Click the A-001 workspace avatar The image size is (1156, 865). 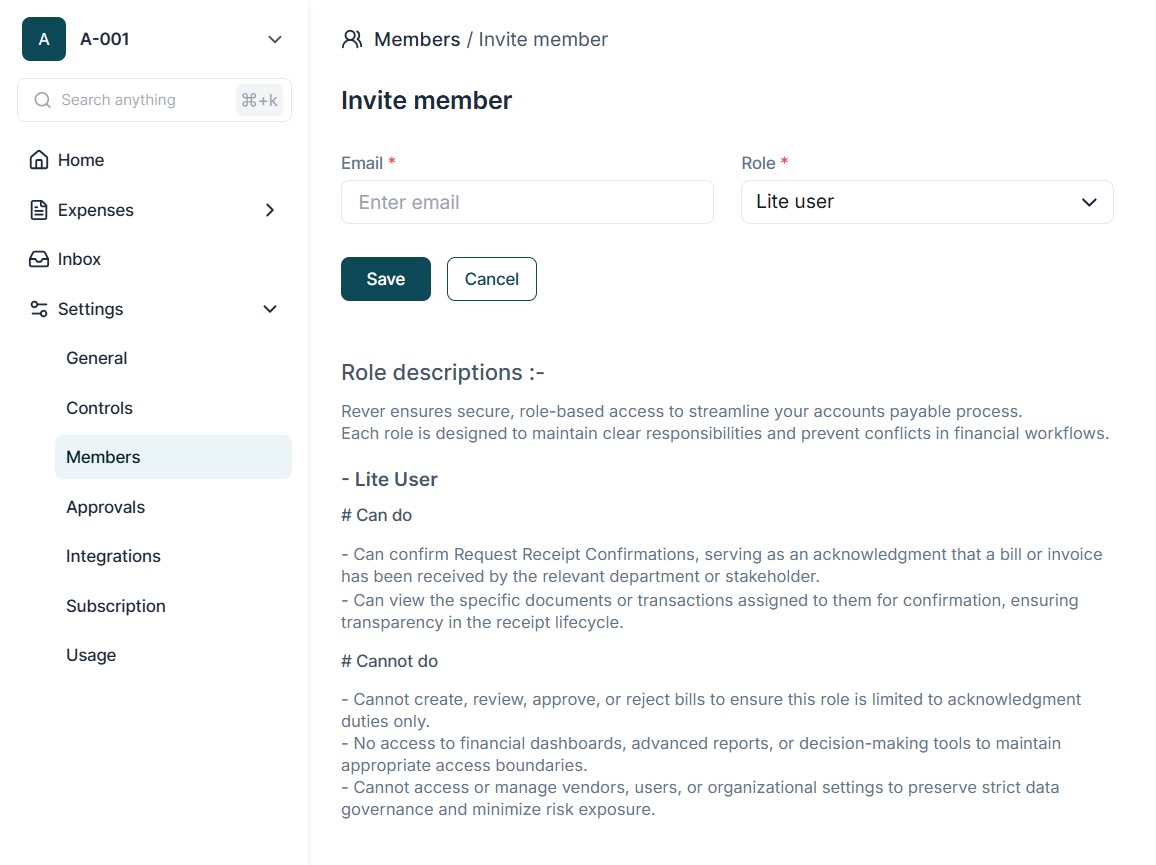(44, 39)
